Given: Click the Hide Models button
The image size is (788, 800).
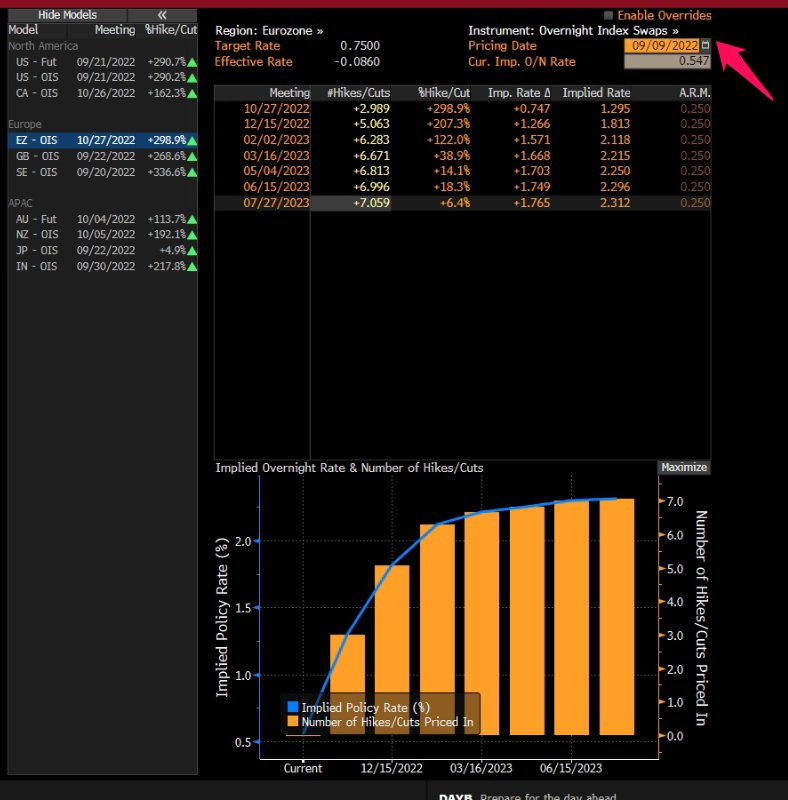Looking at the screenshot, I should (67, 15).
